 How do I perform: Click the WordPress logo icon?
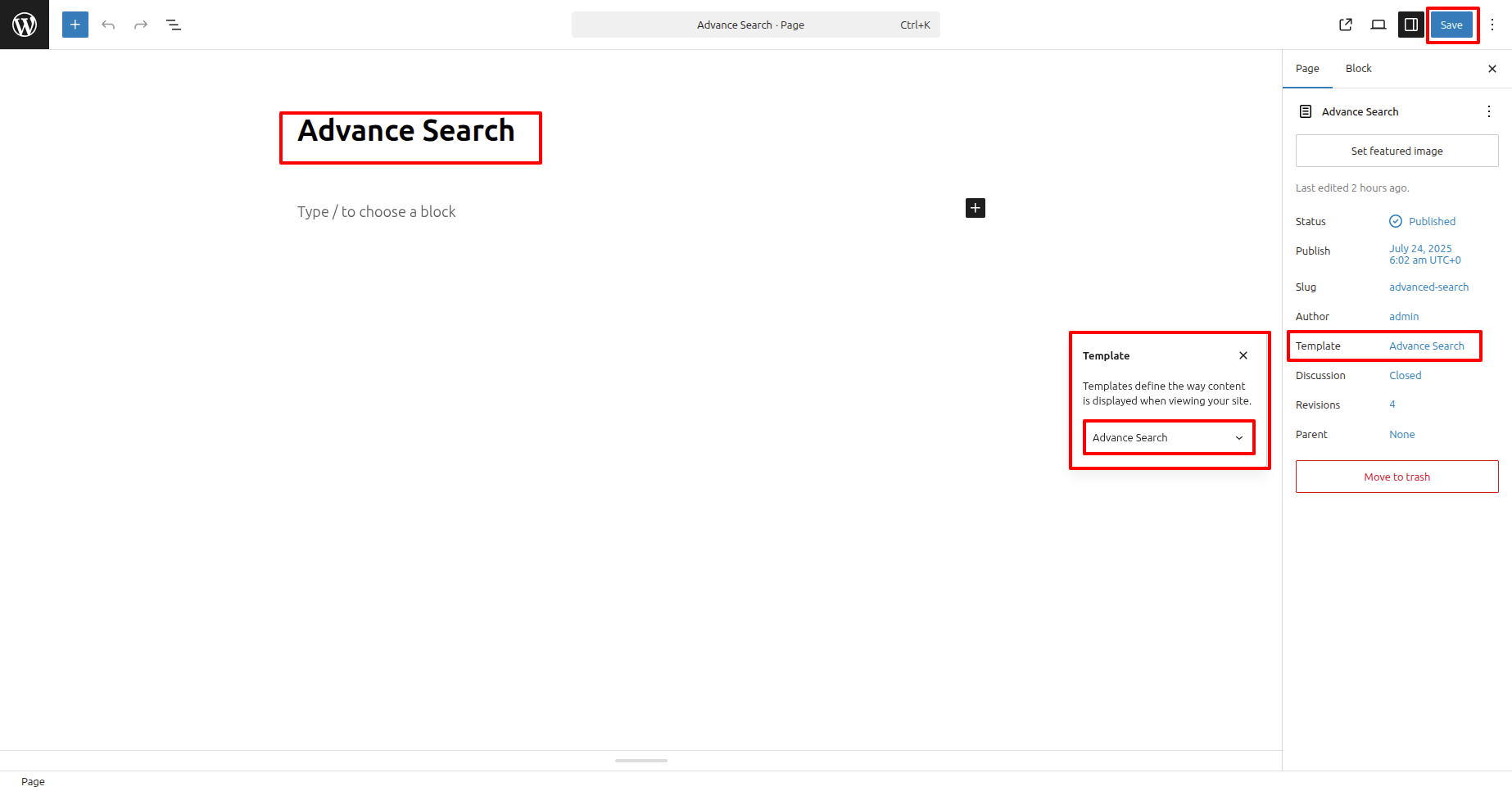25,25
